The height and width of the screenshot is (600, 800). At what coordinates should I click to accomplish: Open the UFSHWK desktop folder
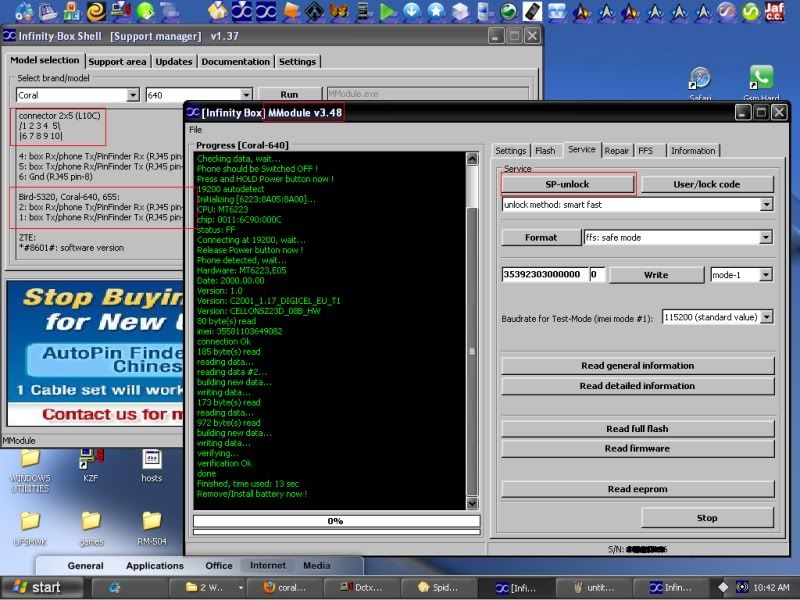point(30,529)
